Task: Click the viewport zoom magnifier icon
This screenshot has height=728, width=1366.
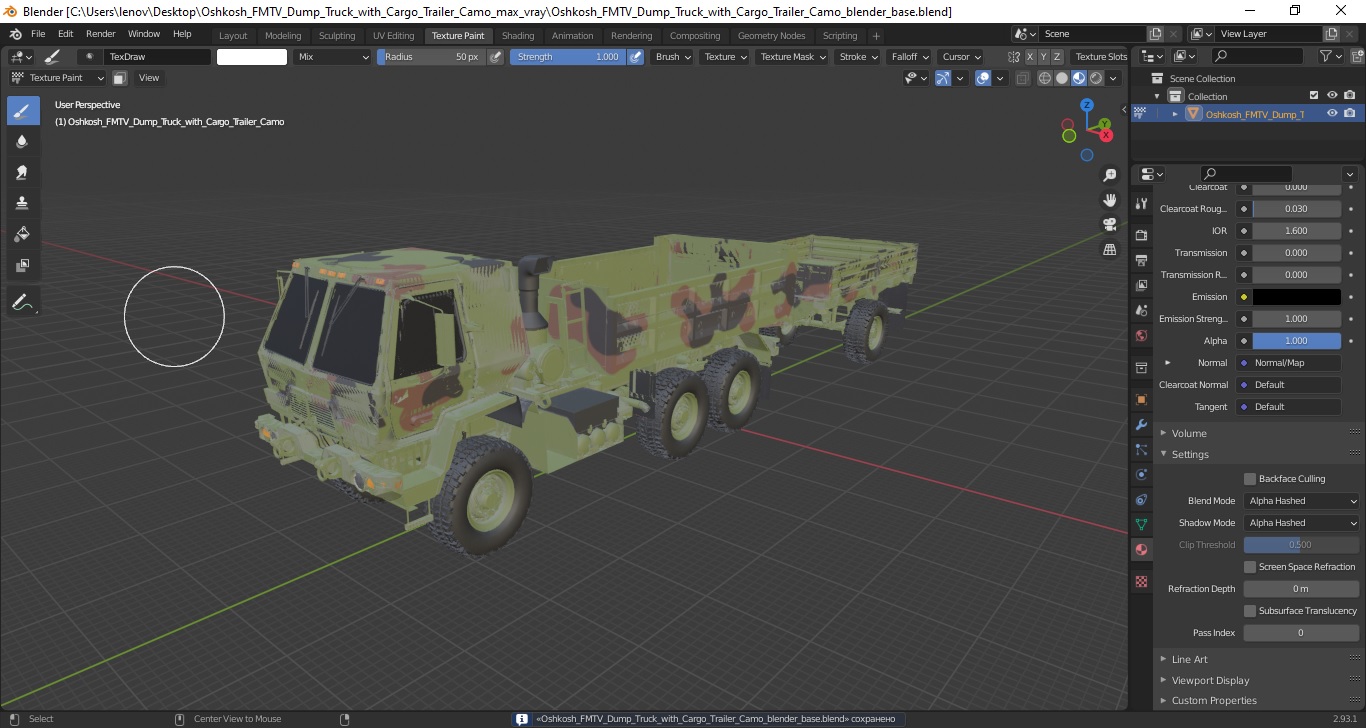Action: point(1109,175)
